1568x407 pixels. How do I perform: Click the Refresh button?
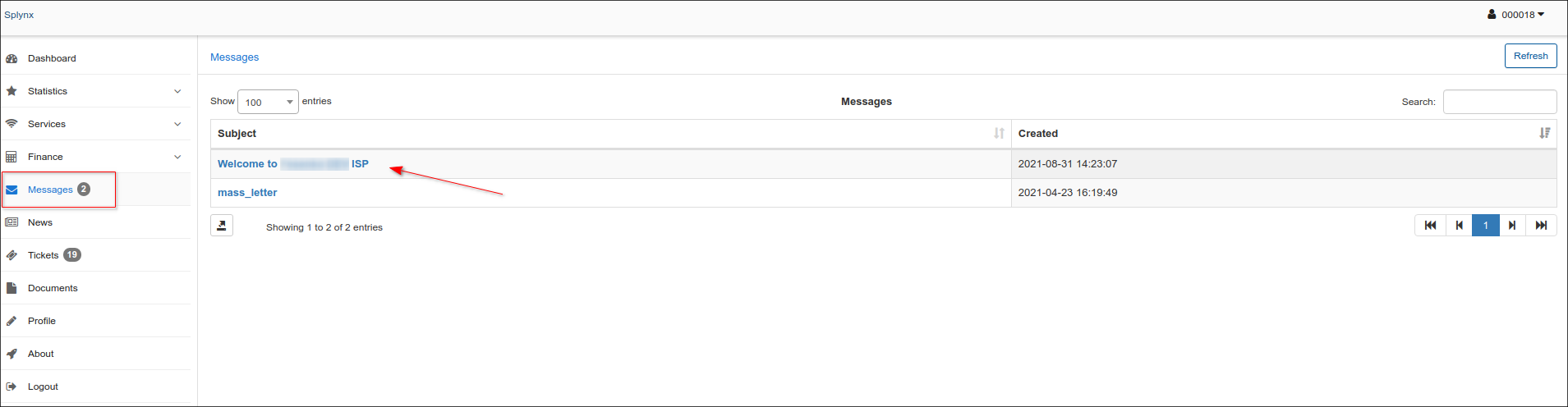point(1530,56)
